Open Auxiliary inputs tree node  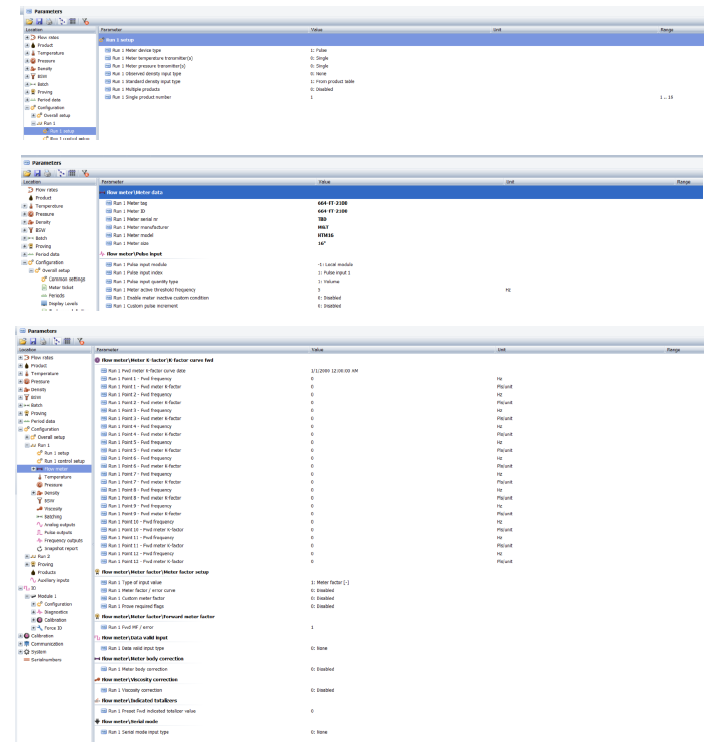53,580
